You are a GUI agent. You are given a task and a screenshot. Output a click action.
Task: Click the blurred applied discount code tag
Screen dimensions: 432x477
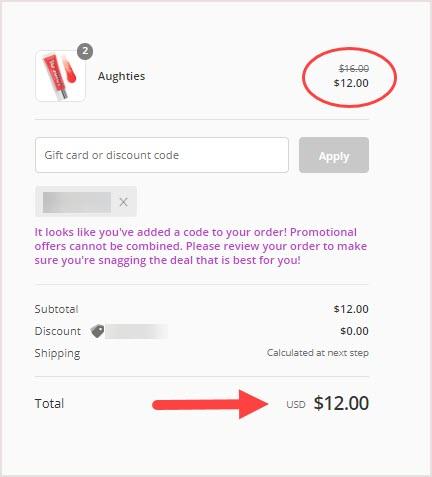[x=77, y=202]
